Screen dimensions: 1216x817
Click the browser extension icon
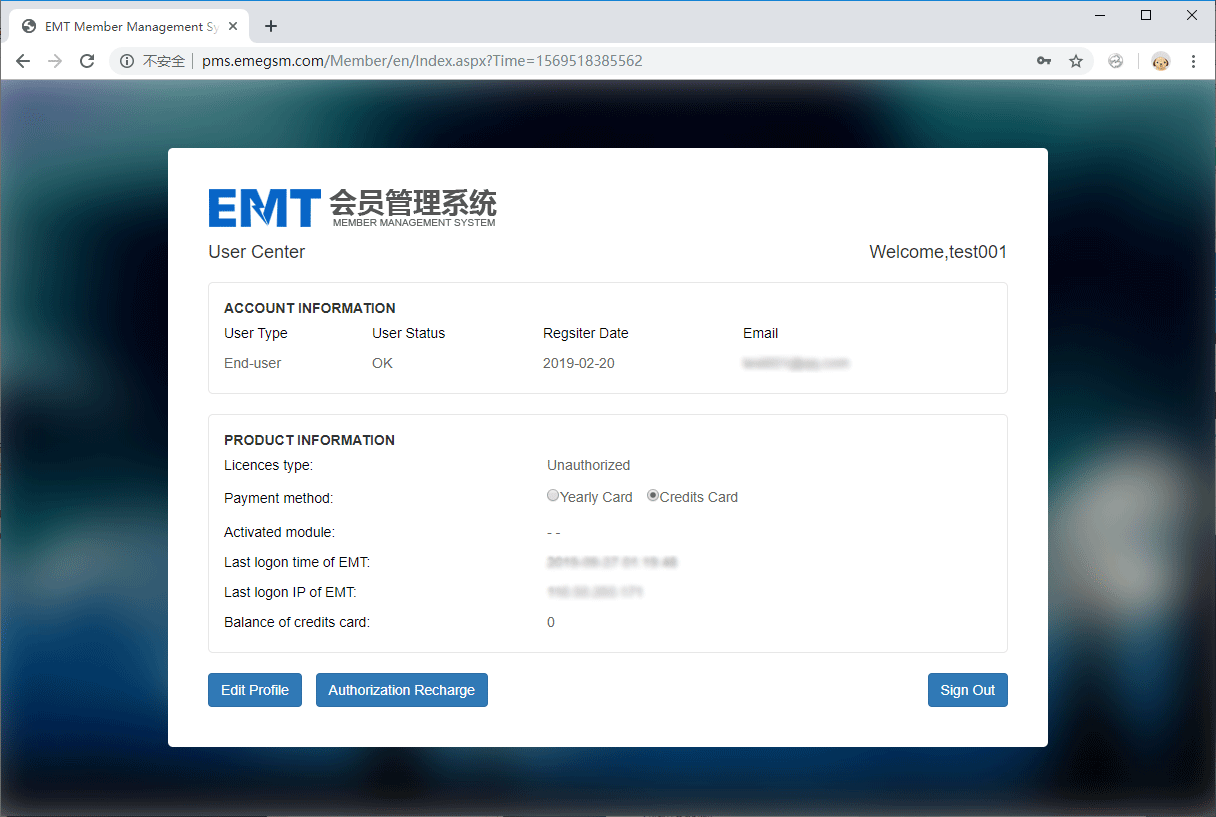pyautogui.click(x=1116, y=61)
